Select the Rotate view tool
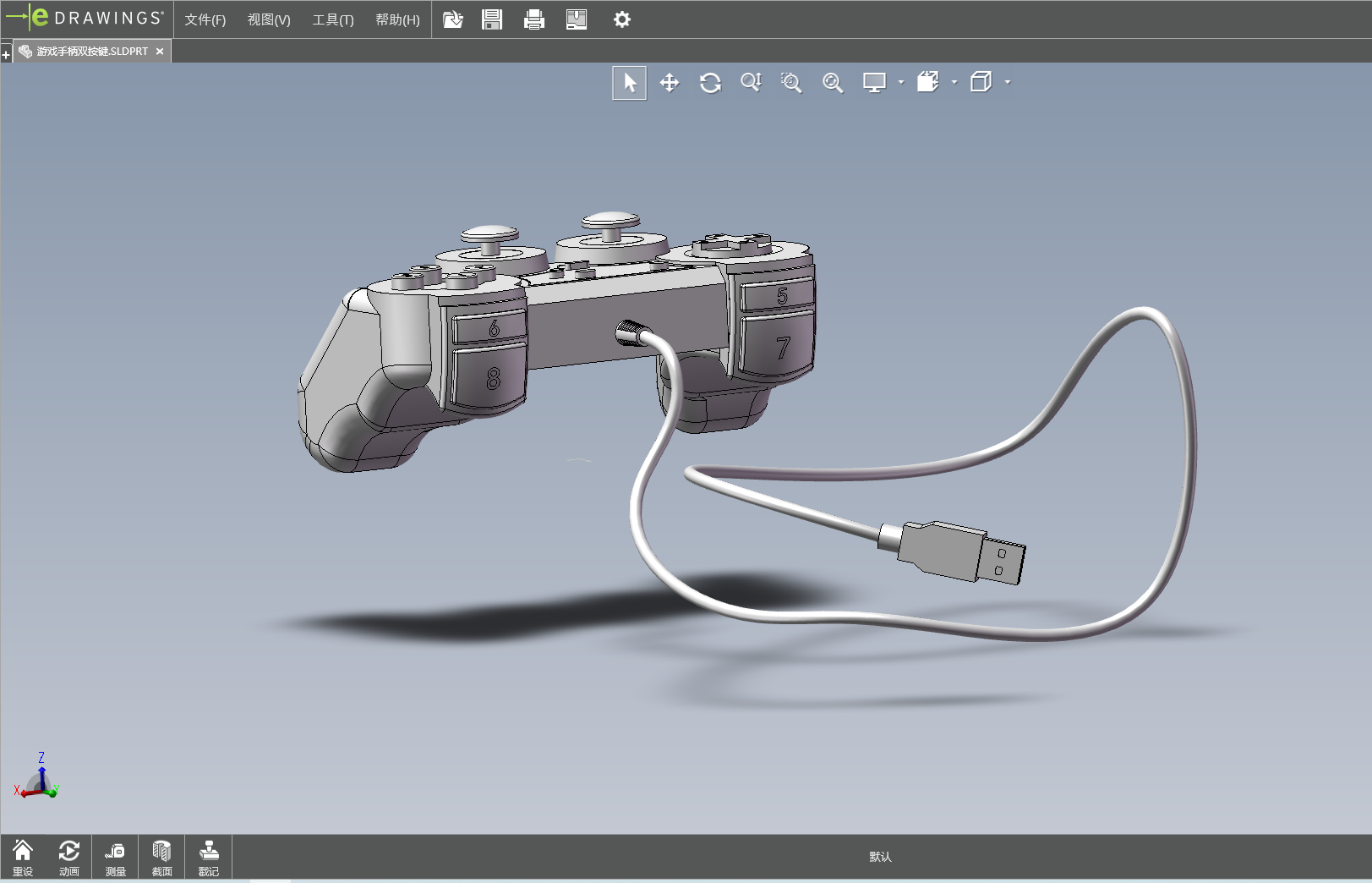This screenshot has width=1372, height=883. coord(710,82)
